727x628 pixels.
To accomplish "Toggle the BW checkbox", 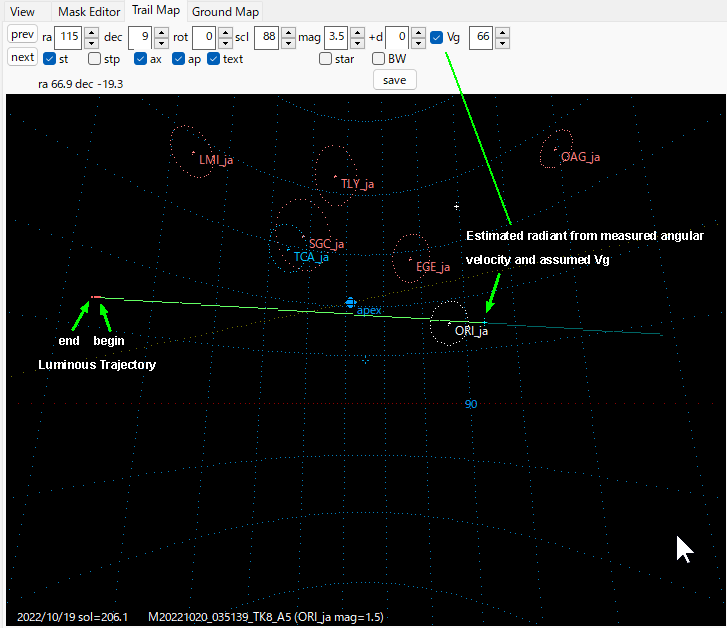I will point(379,59).
